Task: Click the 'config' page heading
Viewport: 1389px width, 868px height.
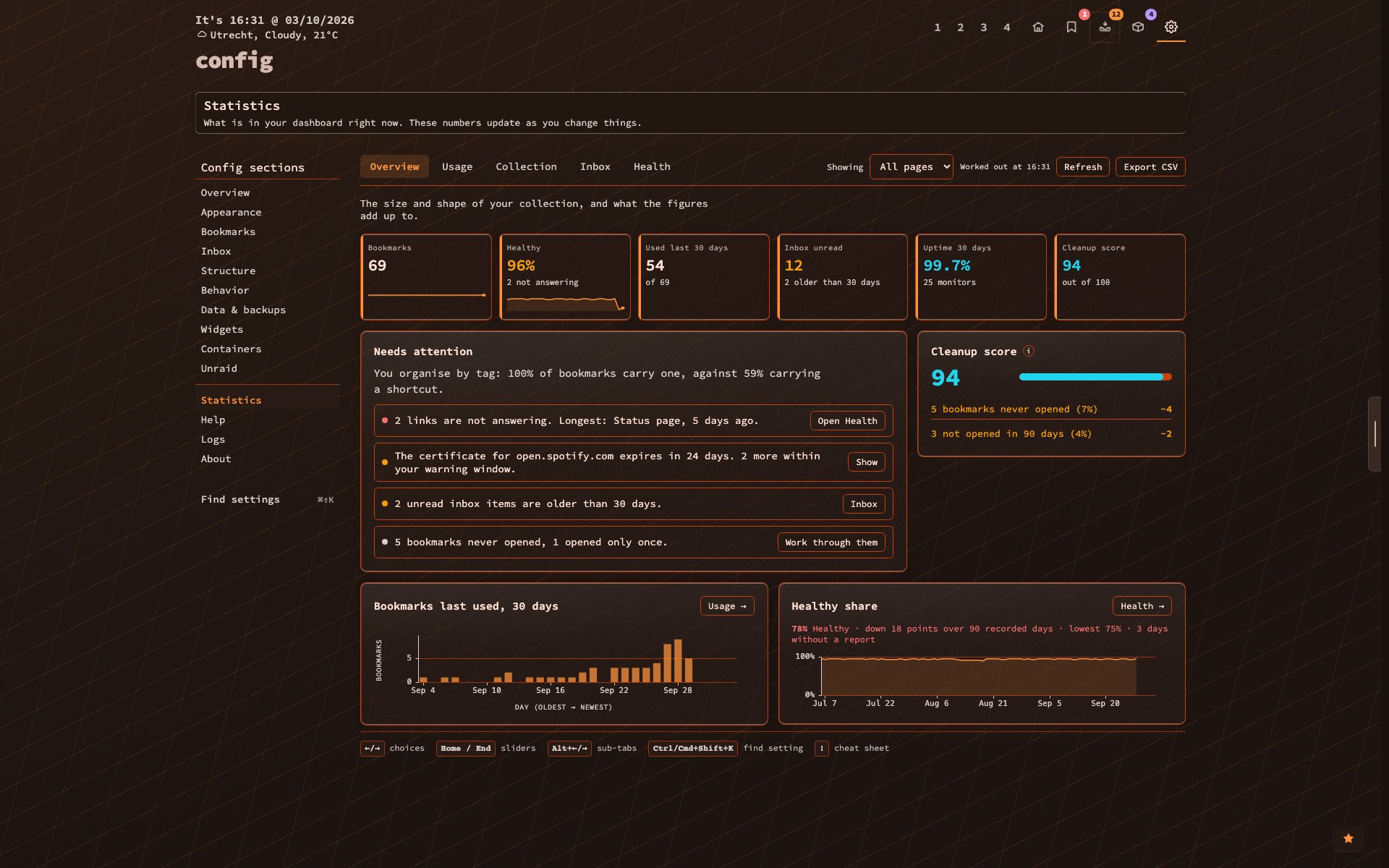Action: 234,61
